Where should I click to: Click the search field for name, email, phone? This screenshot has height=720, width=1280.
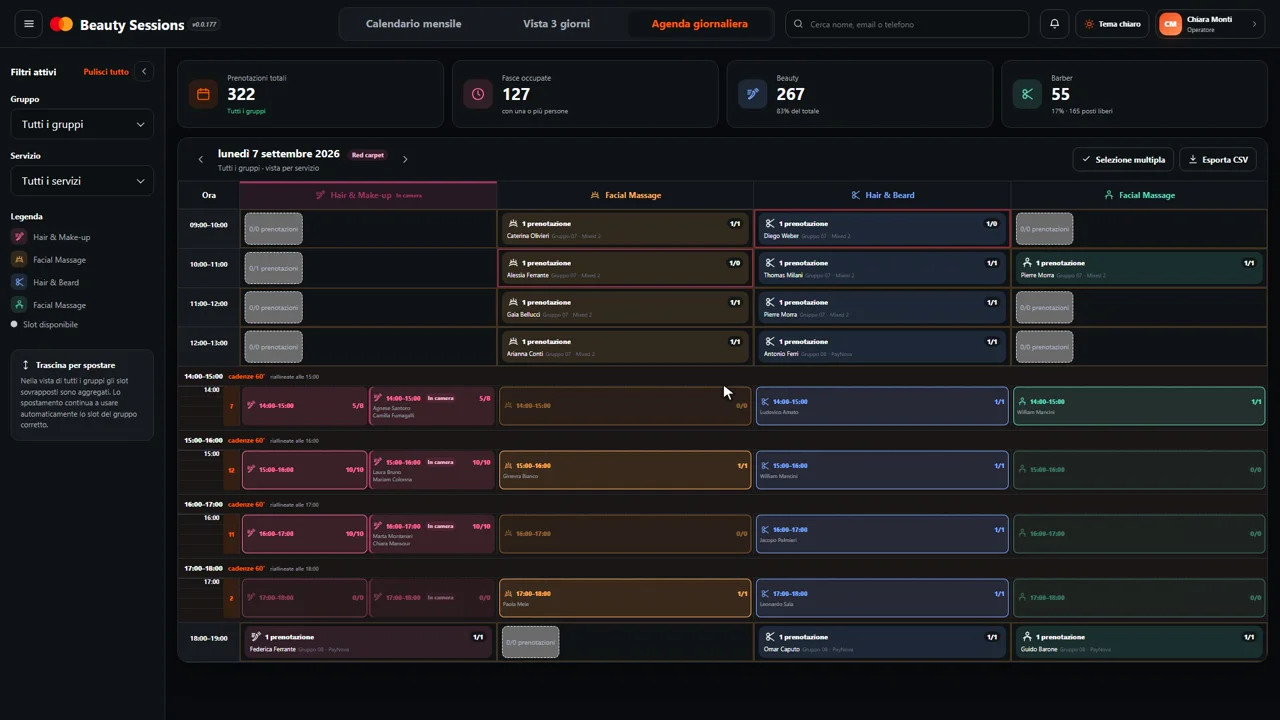click(907, 24)
